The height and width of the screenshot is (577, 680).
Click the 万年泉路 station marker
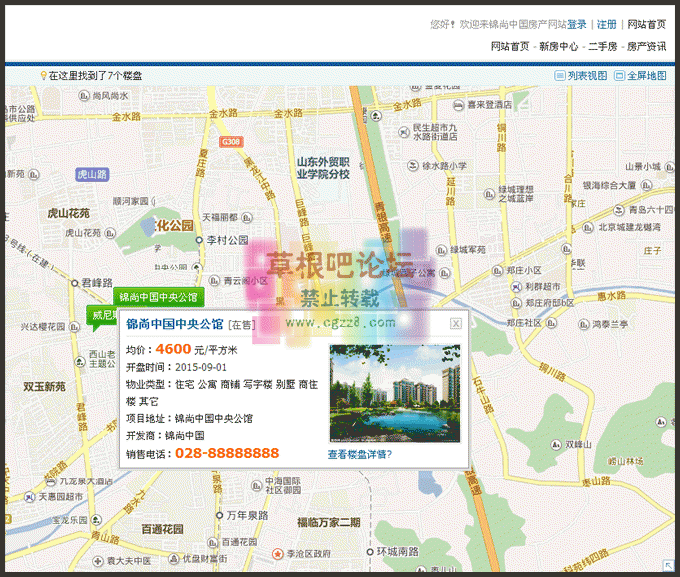click(219, 515)
